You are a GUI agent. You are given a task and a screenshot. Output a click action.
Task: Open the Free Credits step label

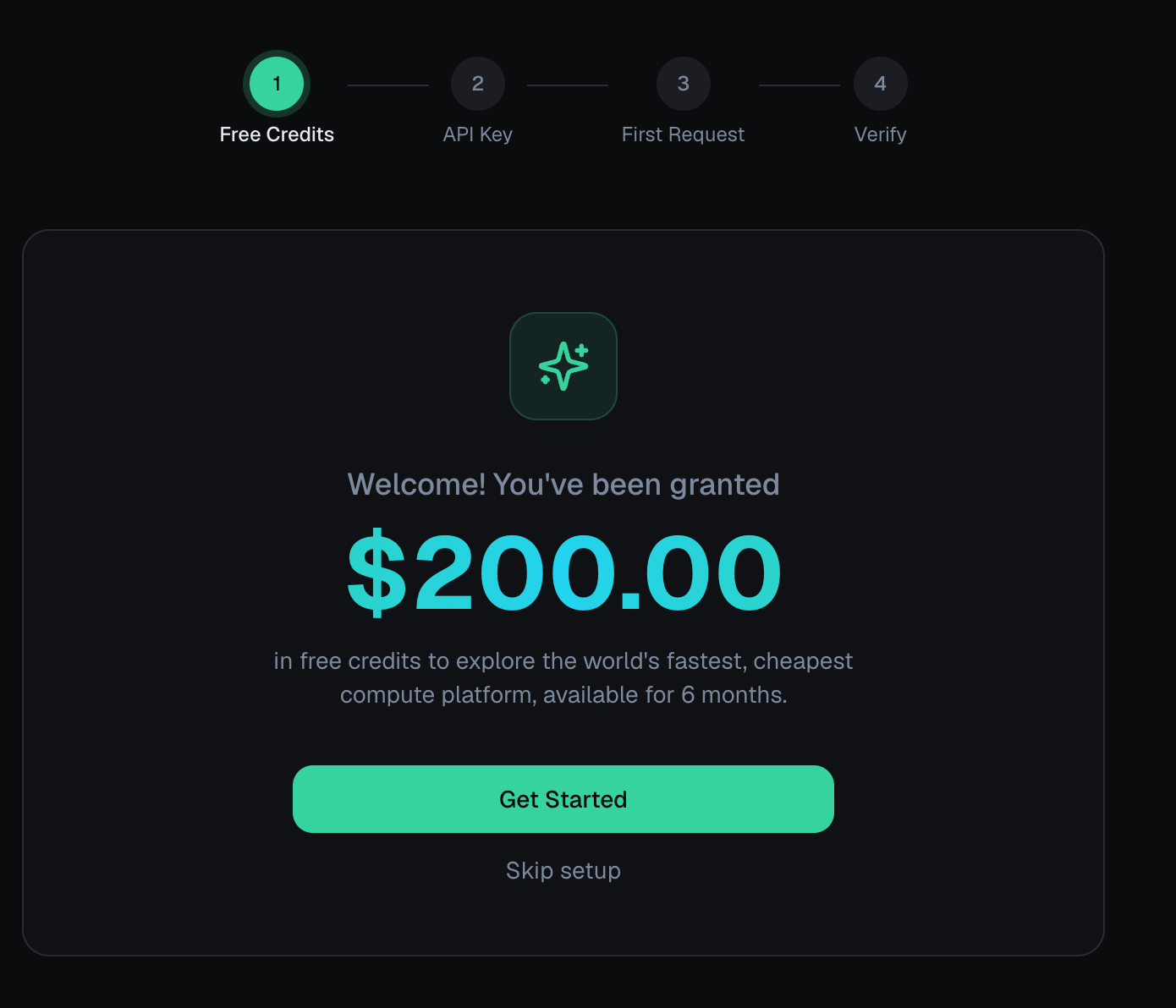[277, 134]
